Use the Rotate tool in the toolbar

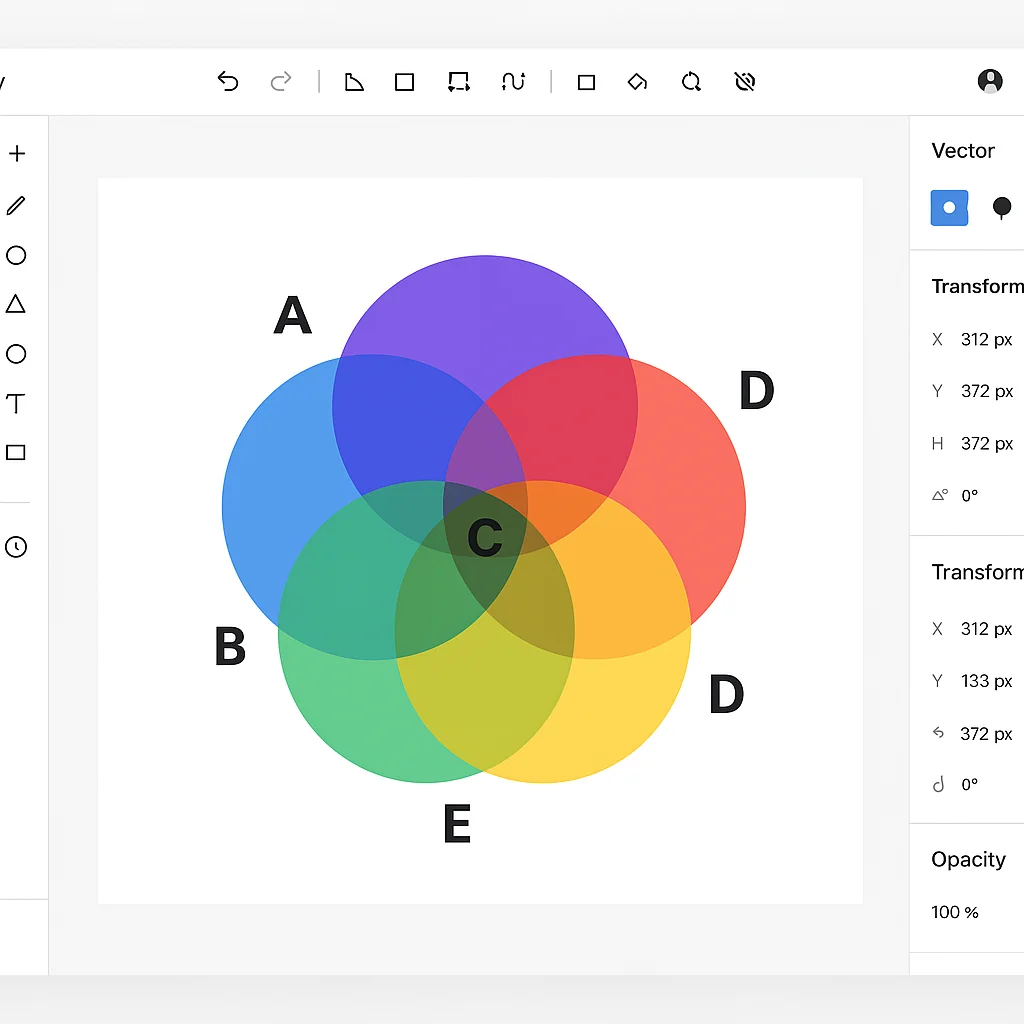691,82
